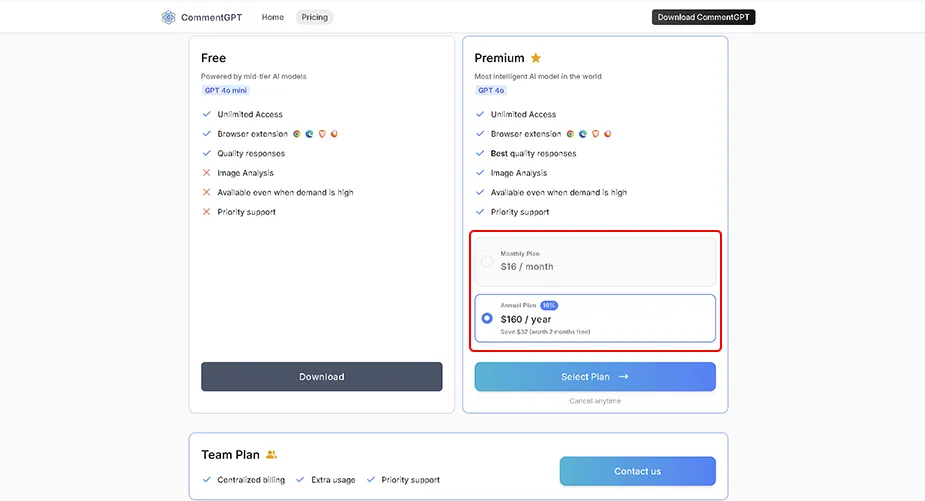Click the Contact us button
This screenshot has width=925, height=501.
pos(638,471)
